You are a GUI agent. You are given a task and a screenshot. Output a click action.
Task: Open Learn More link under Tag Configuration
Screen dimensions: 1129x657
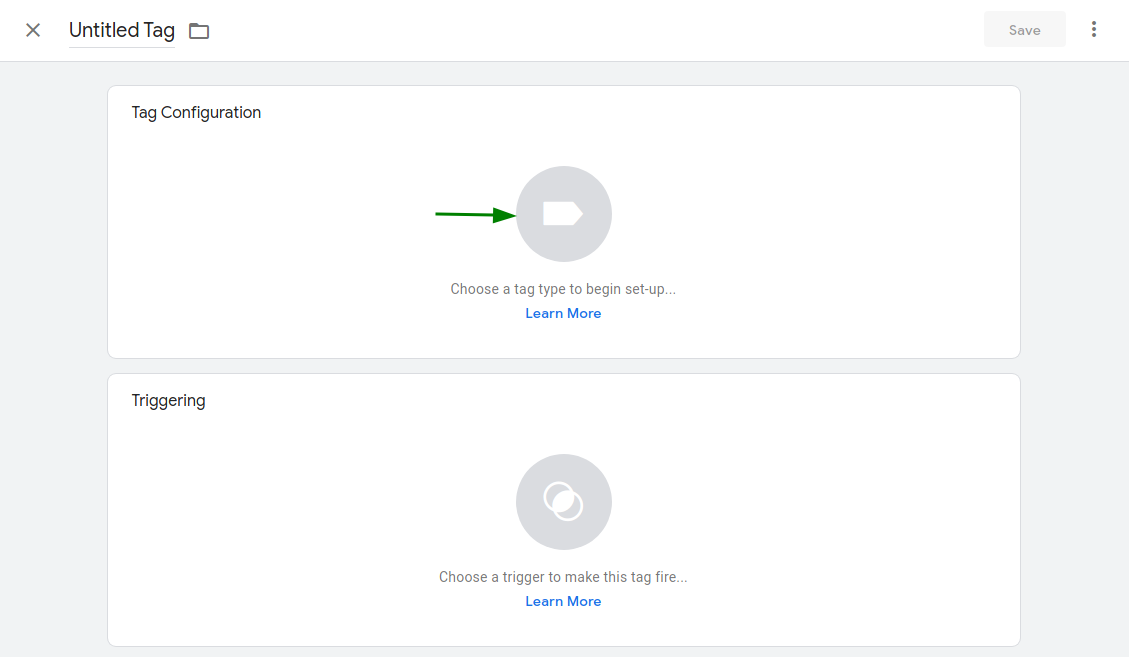563,313
